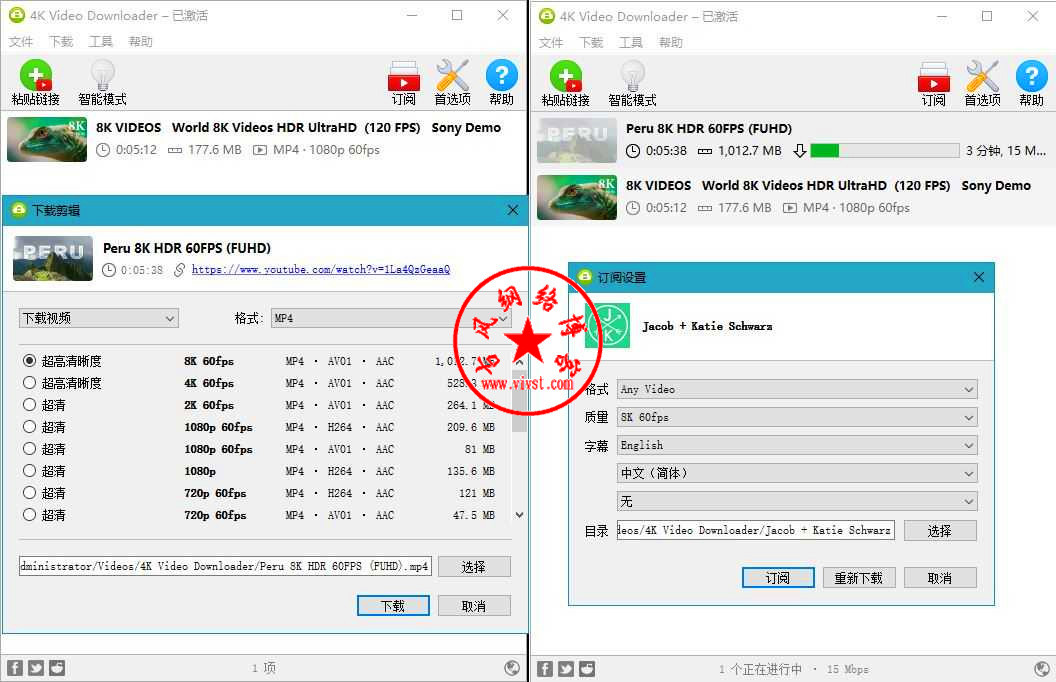Open Subscriptions (订阅) icon in left window

[403, 76]
